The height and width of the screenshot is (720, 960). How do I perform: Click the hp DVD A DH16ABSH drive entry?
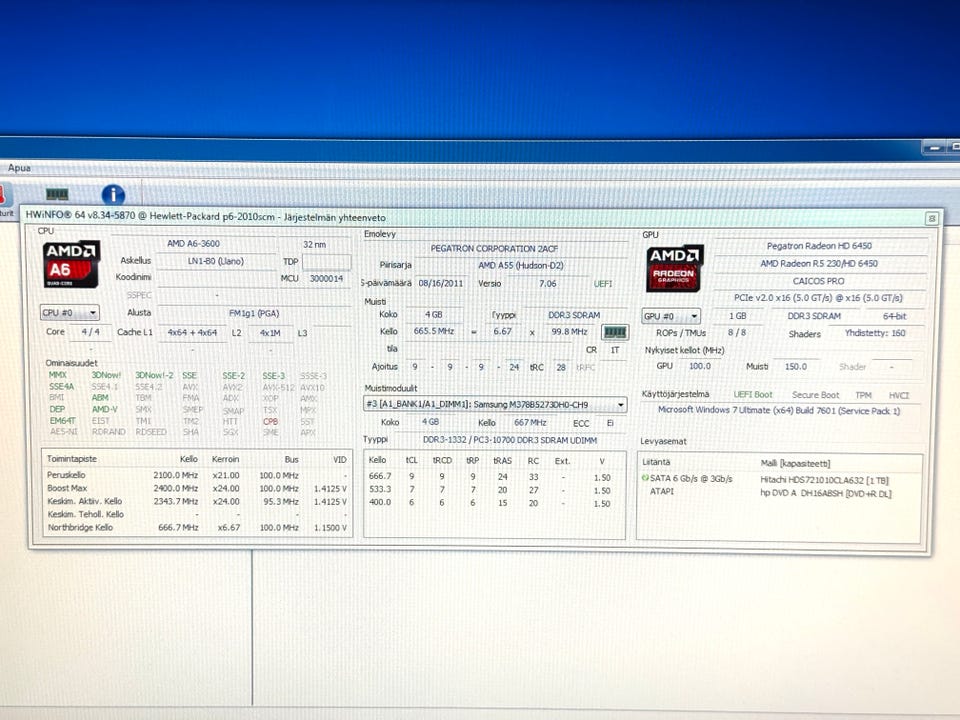tap(826, 493)
